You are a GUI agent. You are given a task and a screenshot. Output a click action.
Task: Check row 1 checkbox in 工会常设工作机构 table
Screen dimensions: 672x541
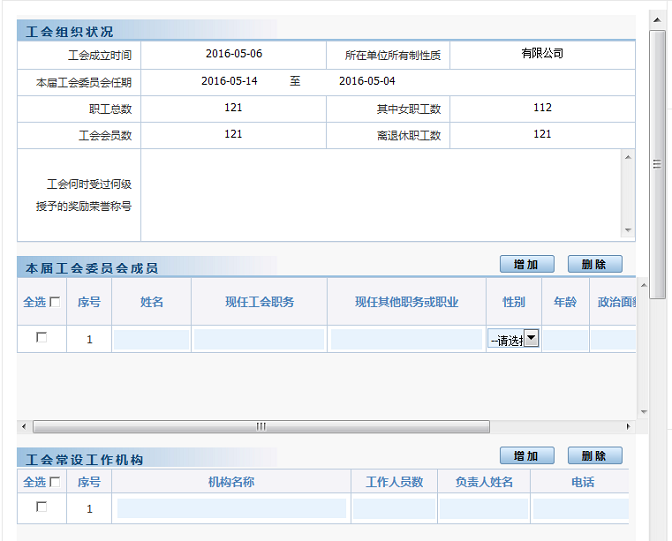[42, 507]
